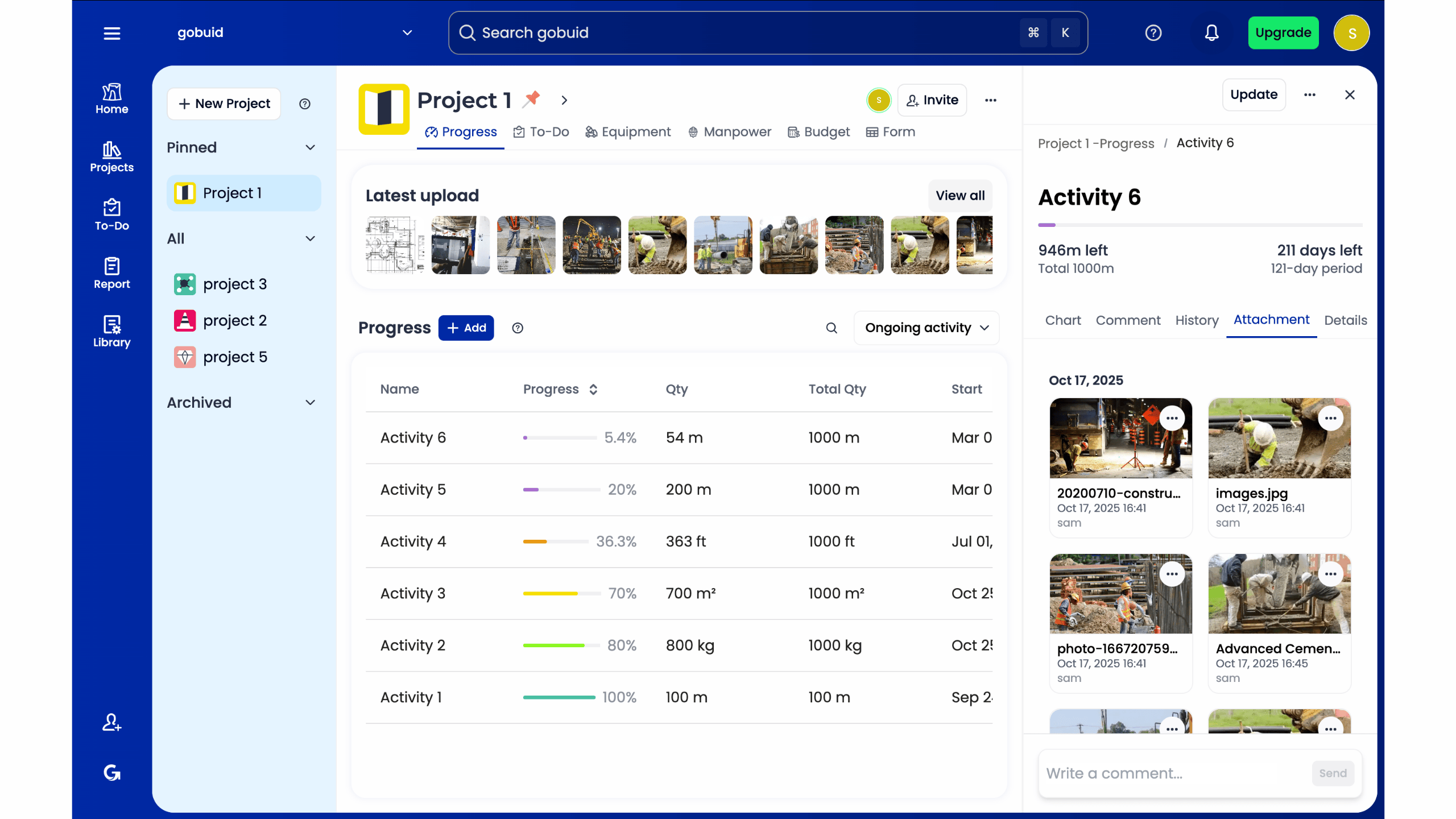Screen dimensions: 1456x819
Task: Open the History tab in Activity 6 panel
Action: tap(1196, 320)
